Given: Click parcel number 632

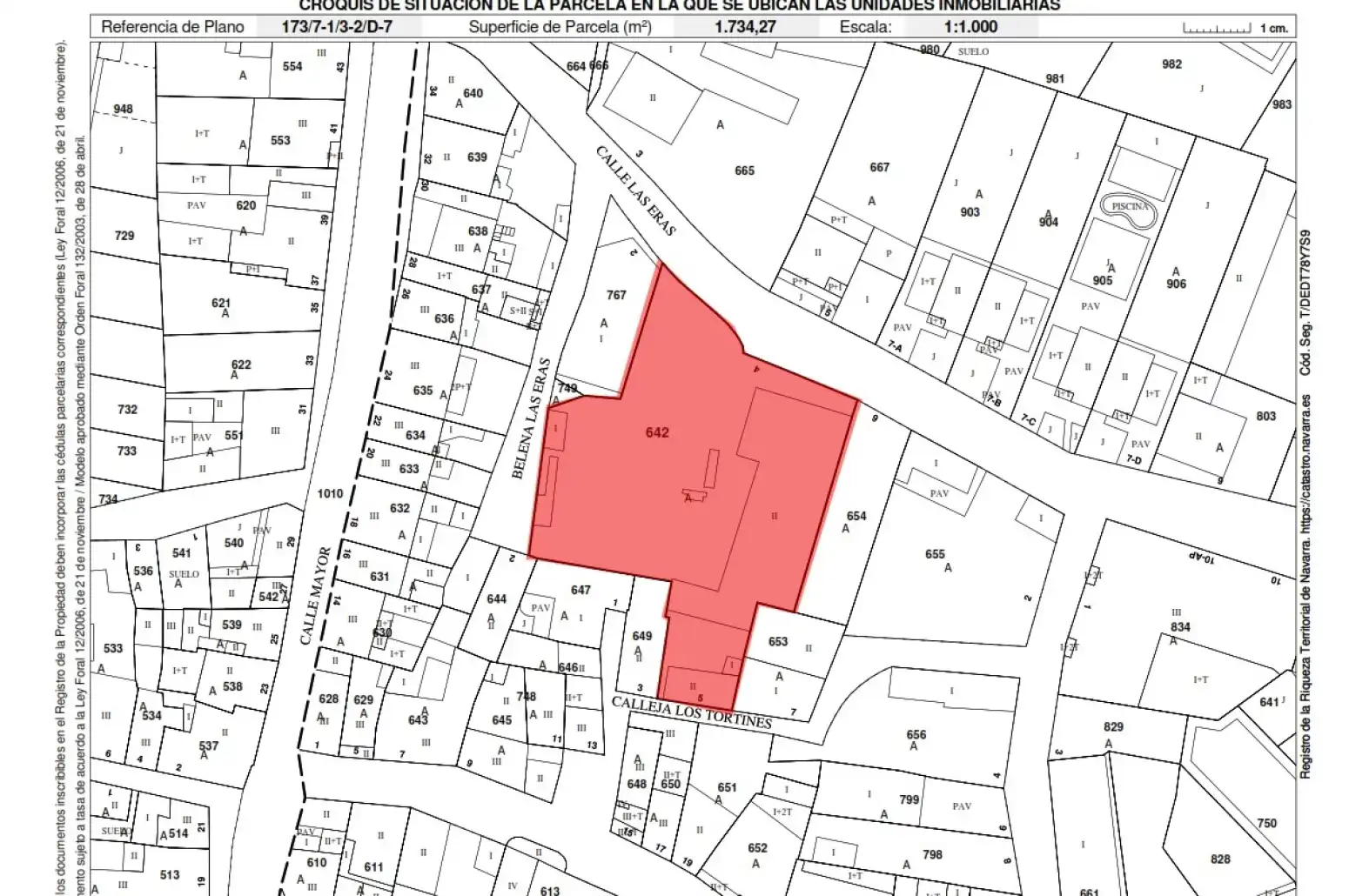Looking at the screenshot, I should [399, 508].
